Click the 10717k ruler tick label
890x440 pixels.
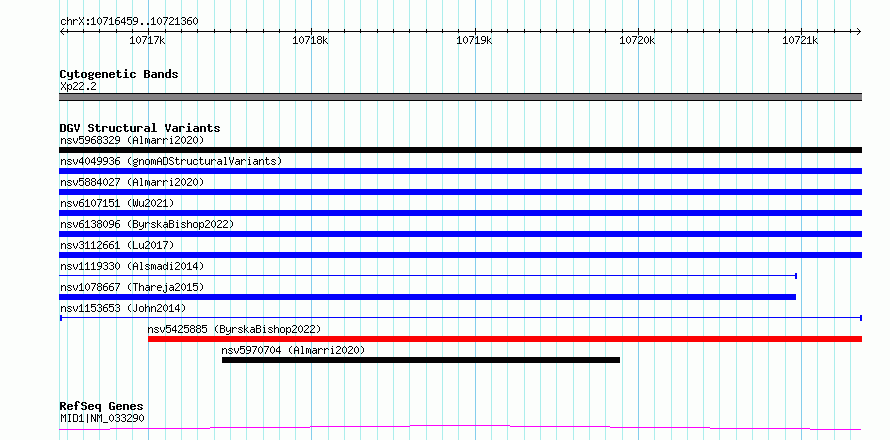click(x=148, y=40)
